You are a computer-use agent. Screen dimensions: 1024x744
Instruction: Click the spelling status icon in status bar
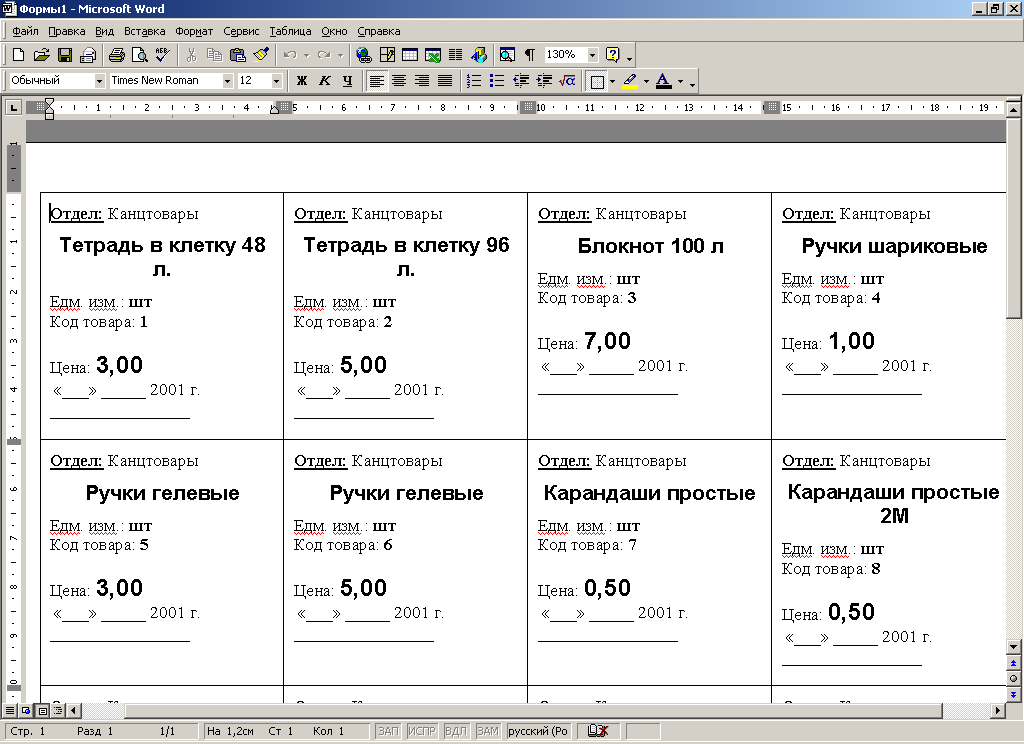point(598,731)
